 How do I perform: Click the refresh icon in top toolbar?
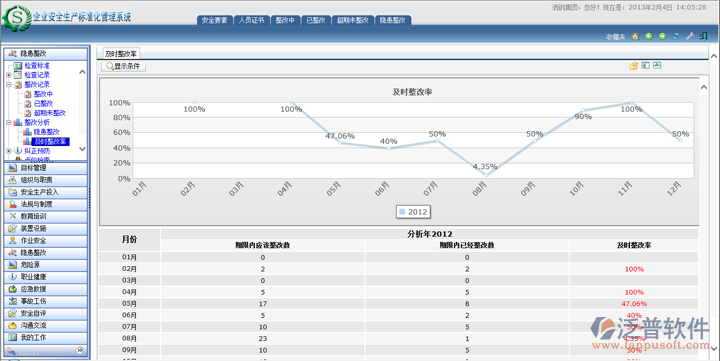click(676, 36)
